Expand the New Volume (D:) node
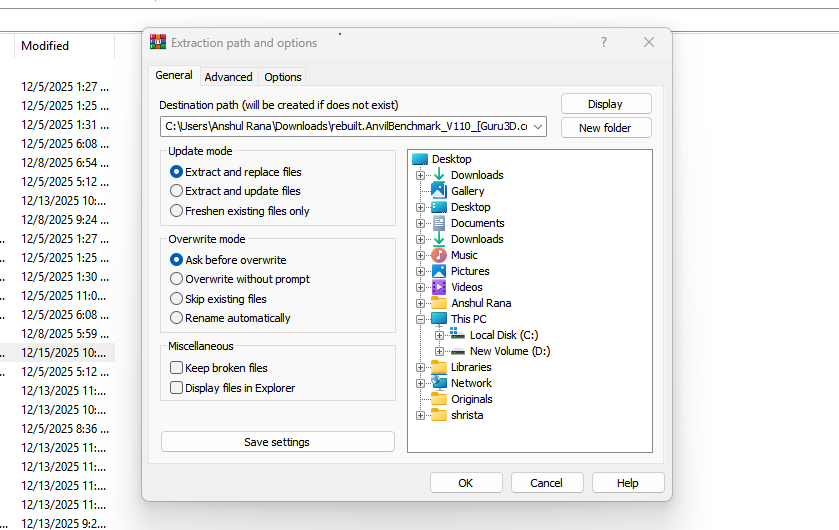The height and width of the screenshot is (530, 839). tap(439, 351)
